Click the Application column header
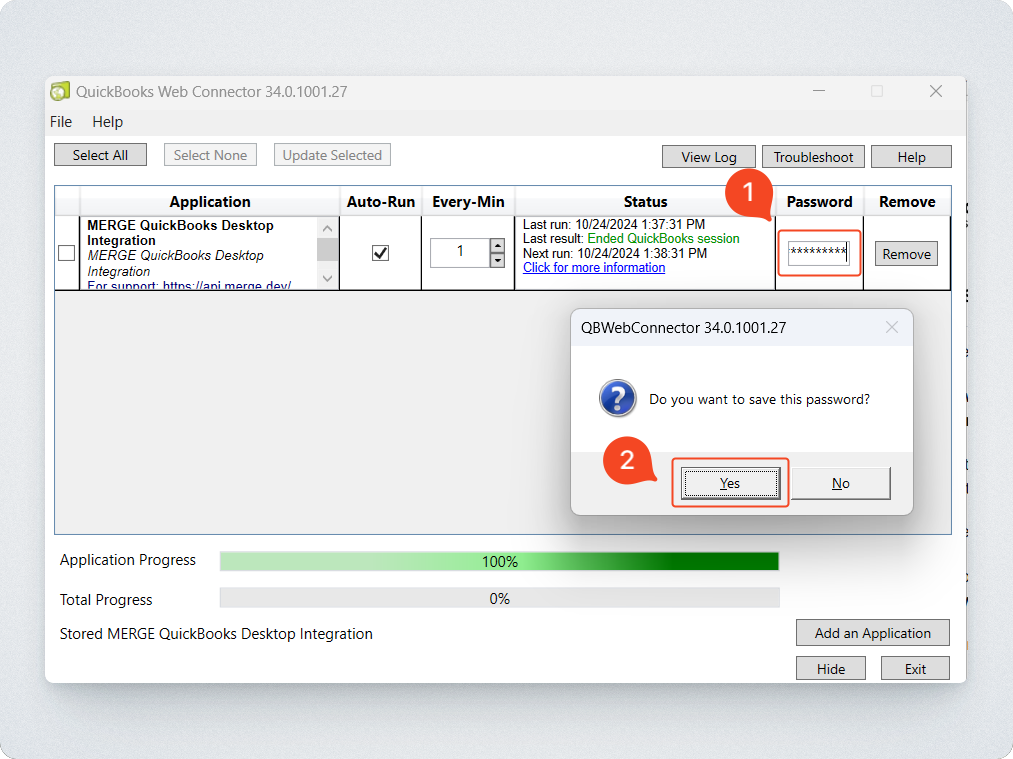1013x759 pixels. click(x=210, y=202)
